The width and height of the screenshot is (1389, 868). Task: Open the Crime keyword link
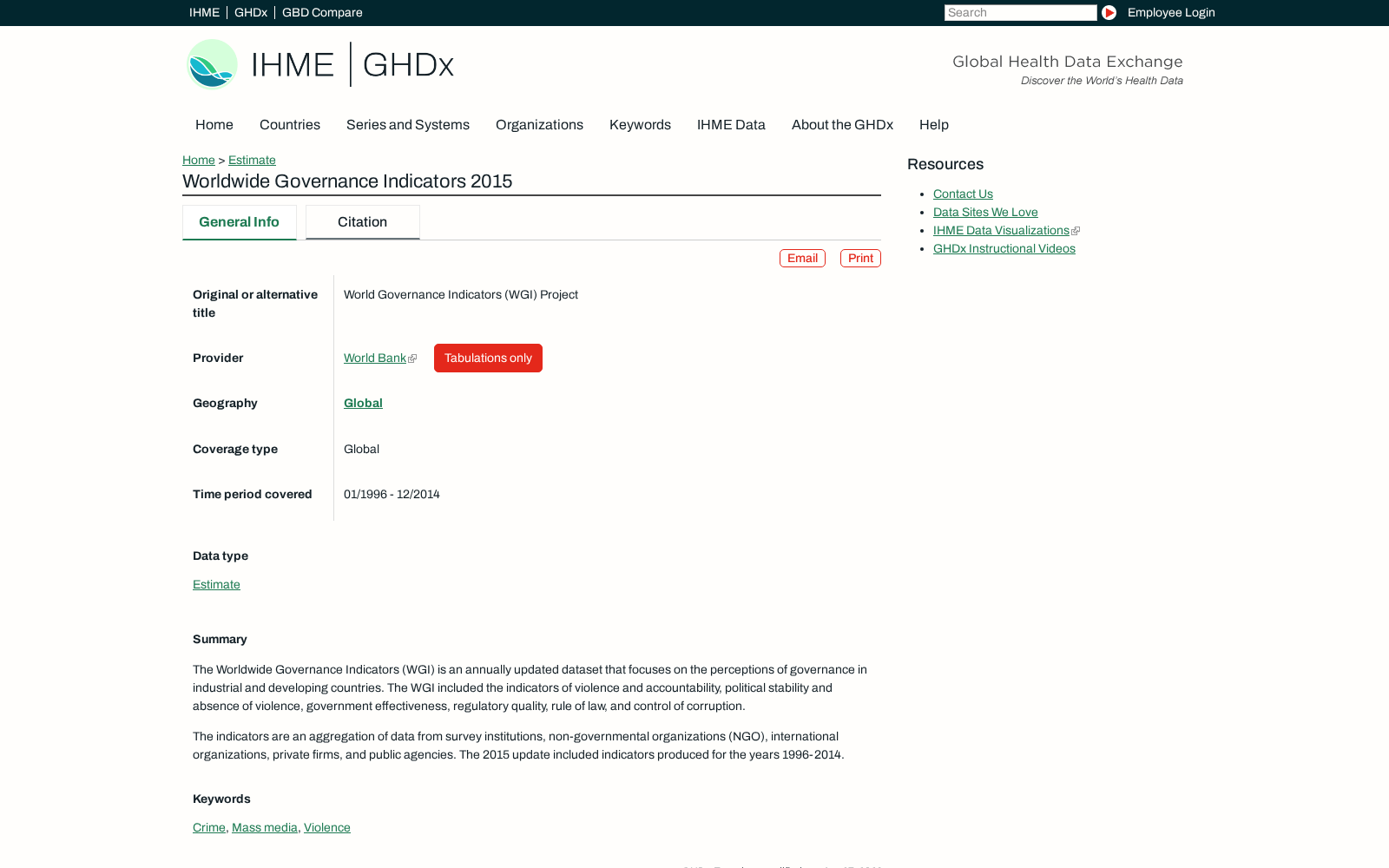(x=209, y=828)
